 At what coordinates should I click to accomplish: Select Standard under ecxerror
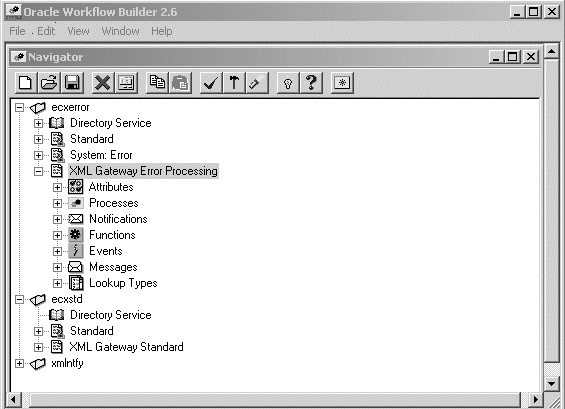[92, 139]
